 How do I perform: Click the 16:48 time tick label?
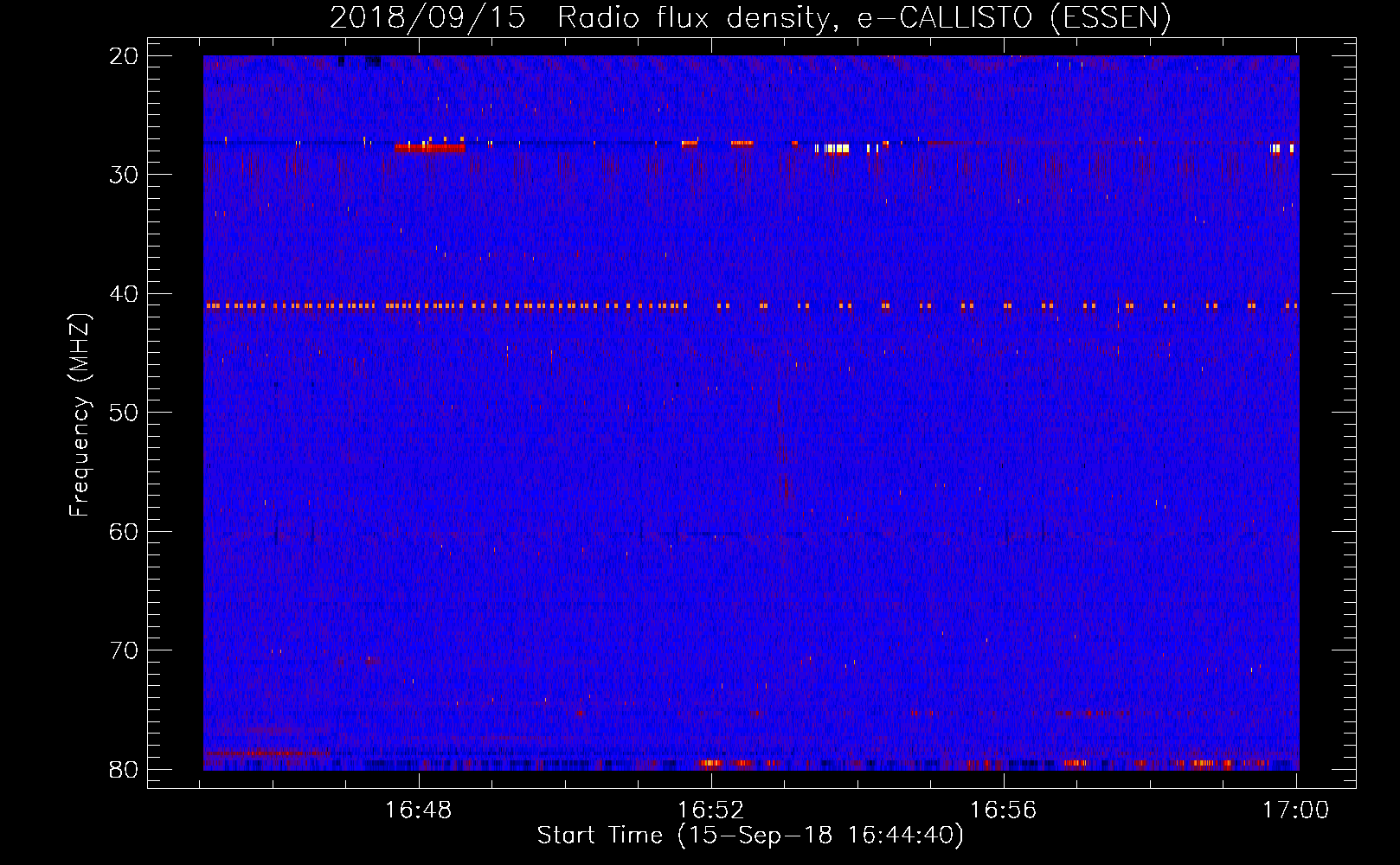419,810
